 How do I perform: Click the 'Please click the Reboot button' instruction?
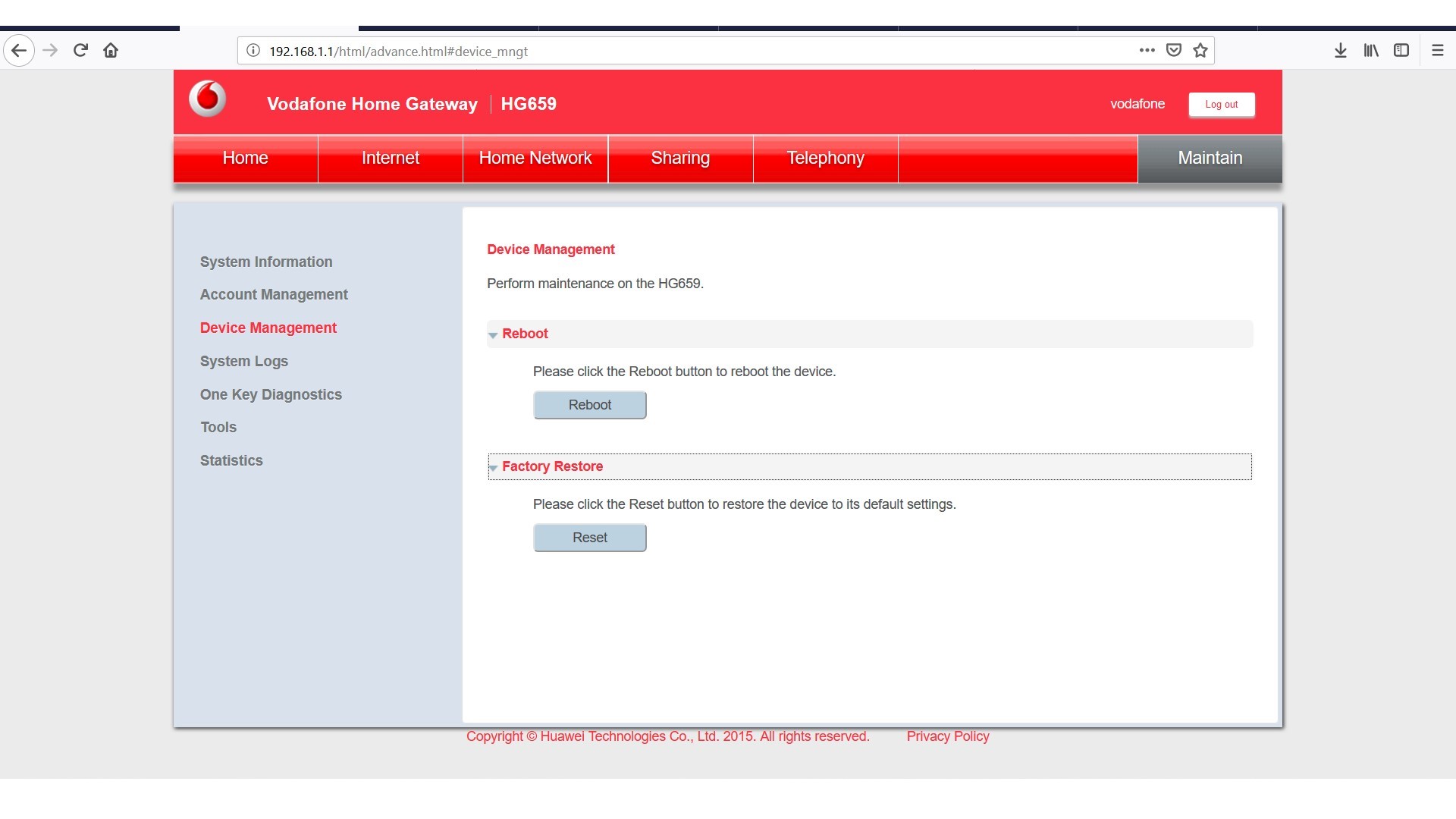click(x=684, y=372)
